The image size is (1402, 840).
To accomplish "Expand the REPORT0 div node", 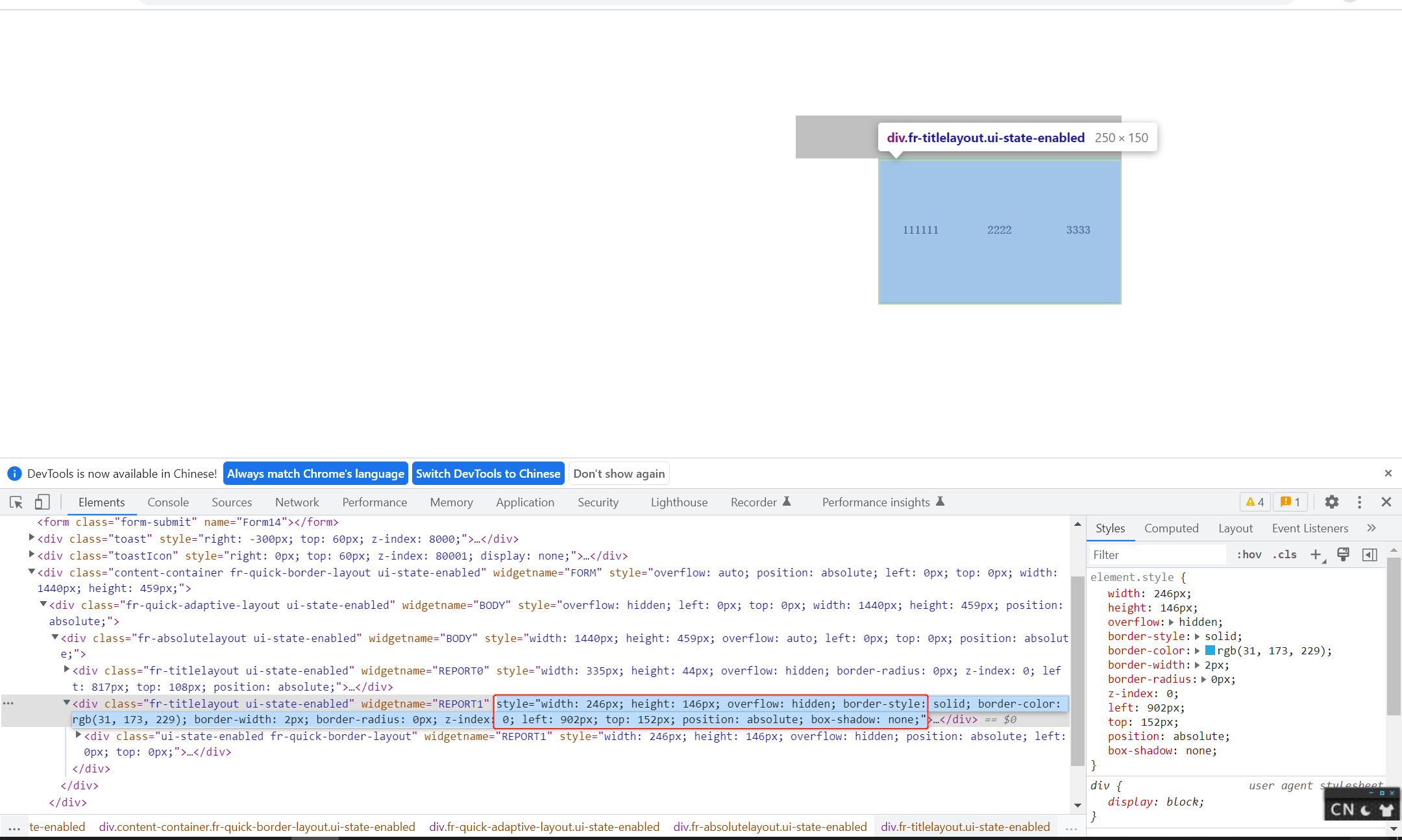I will [x=66, y=669].
